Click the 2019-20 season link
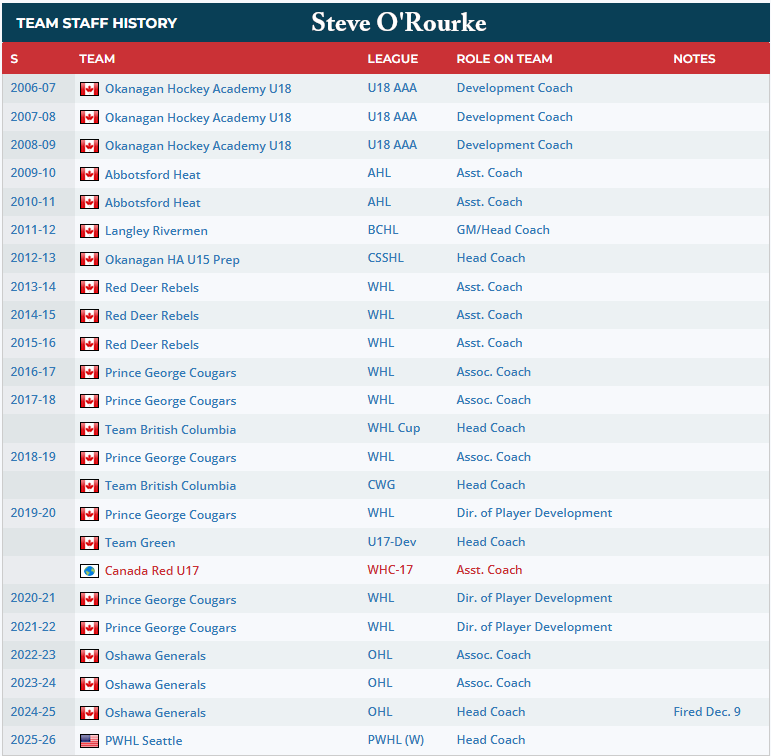Screen dimensions: 771x756 (33, 513)
